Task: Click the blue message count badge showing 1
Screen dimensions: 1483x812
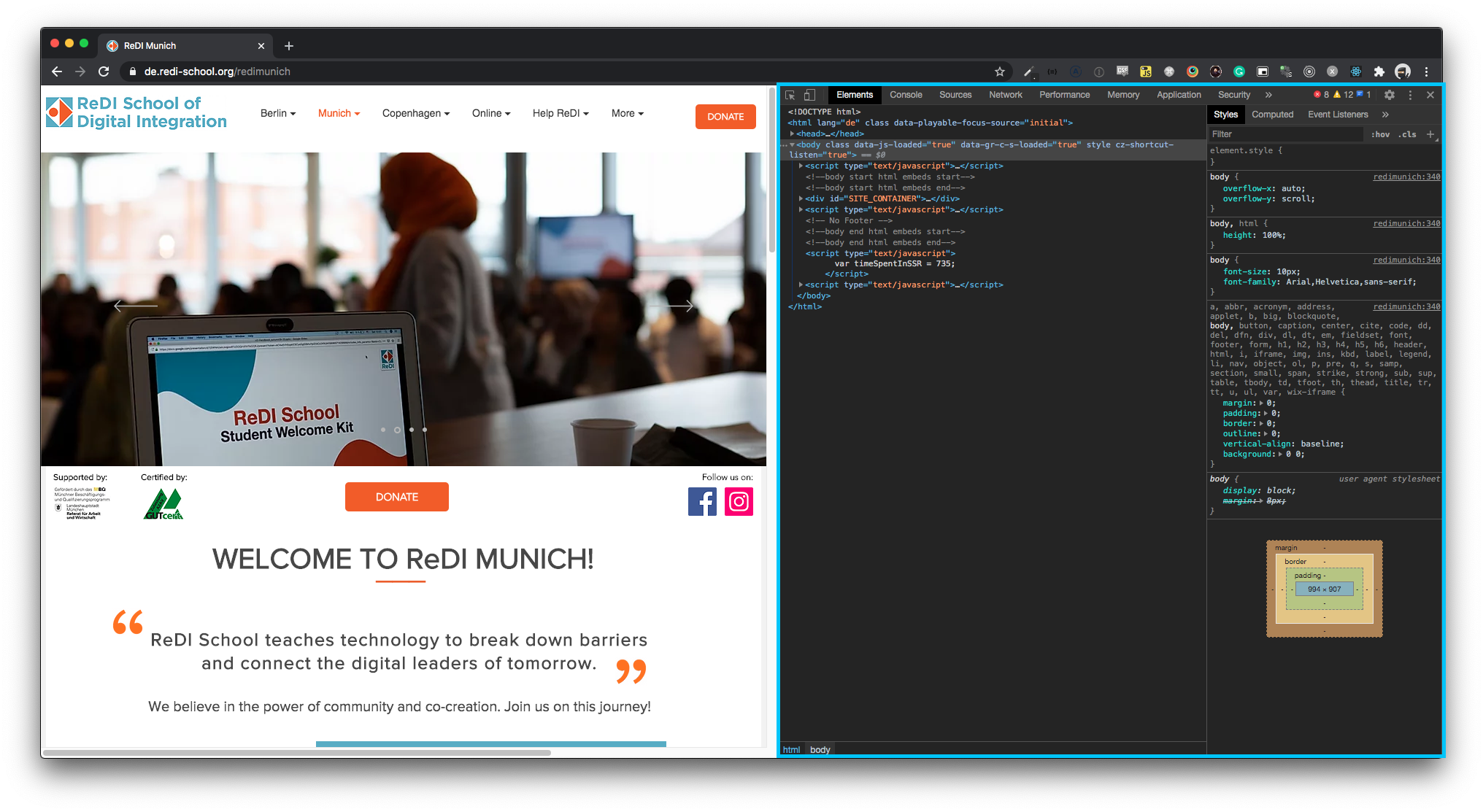Action: point(1363,95)
